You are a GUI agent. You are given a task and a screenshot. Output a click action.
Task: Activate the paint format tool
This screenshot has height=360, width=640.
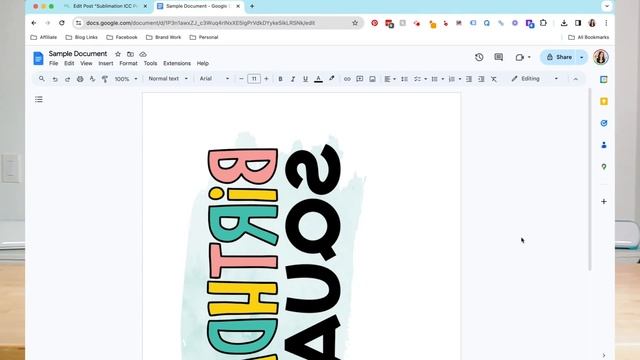(105, 79)
